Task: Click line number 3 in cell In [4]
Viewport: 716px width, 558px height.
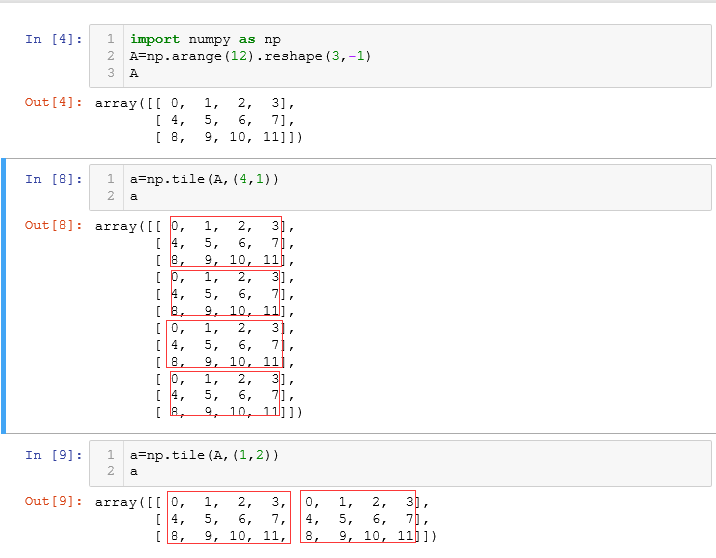Action: coord(111,73)
